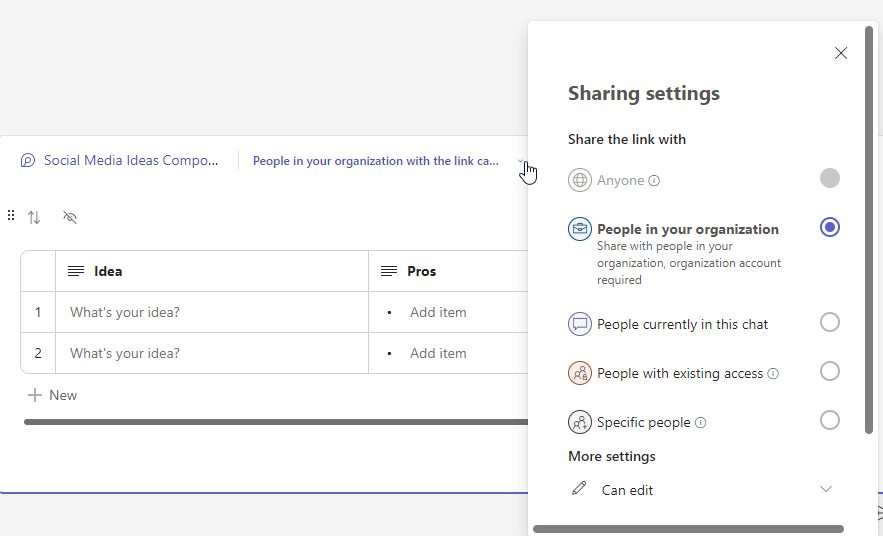Click the sort arrows icon above the table
Image resolution: width=883 pixels, height=536 pixels.
[34, 217]
